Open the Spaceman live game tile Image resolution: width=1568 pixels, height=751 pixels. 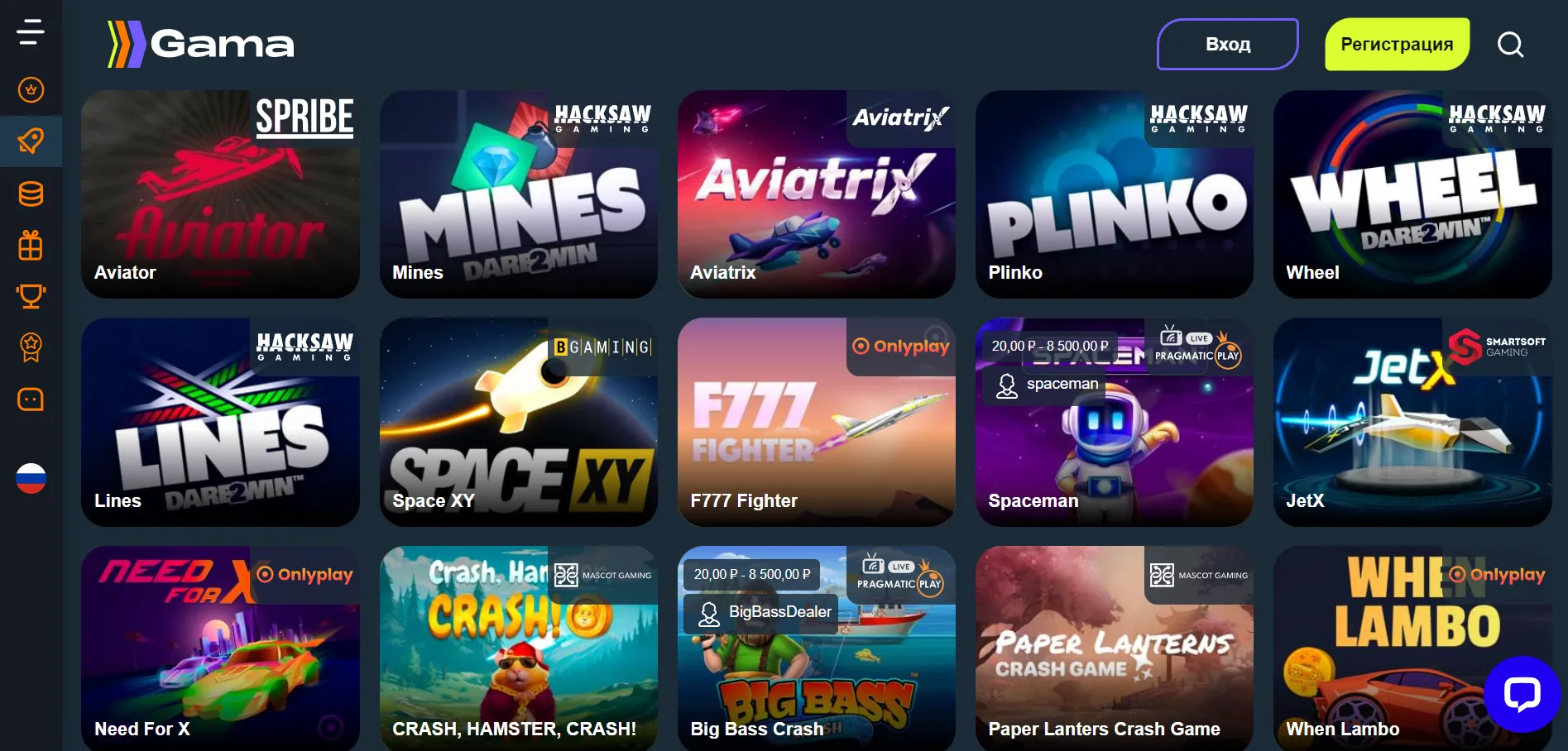[x=1115, y=423]
